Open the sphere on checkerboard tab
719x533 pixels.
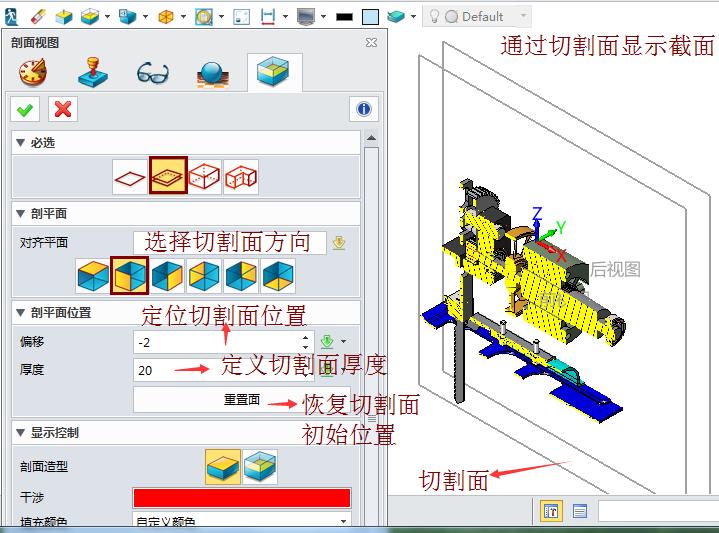coord(213,73)
